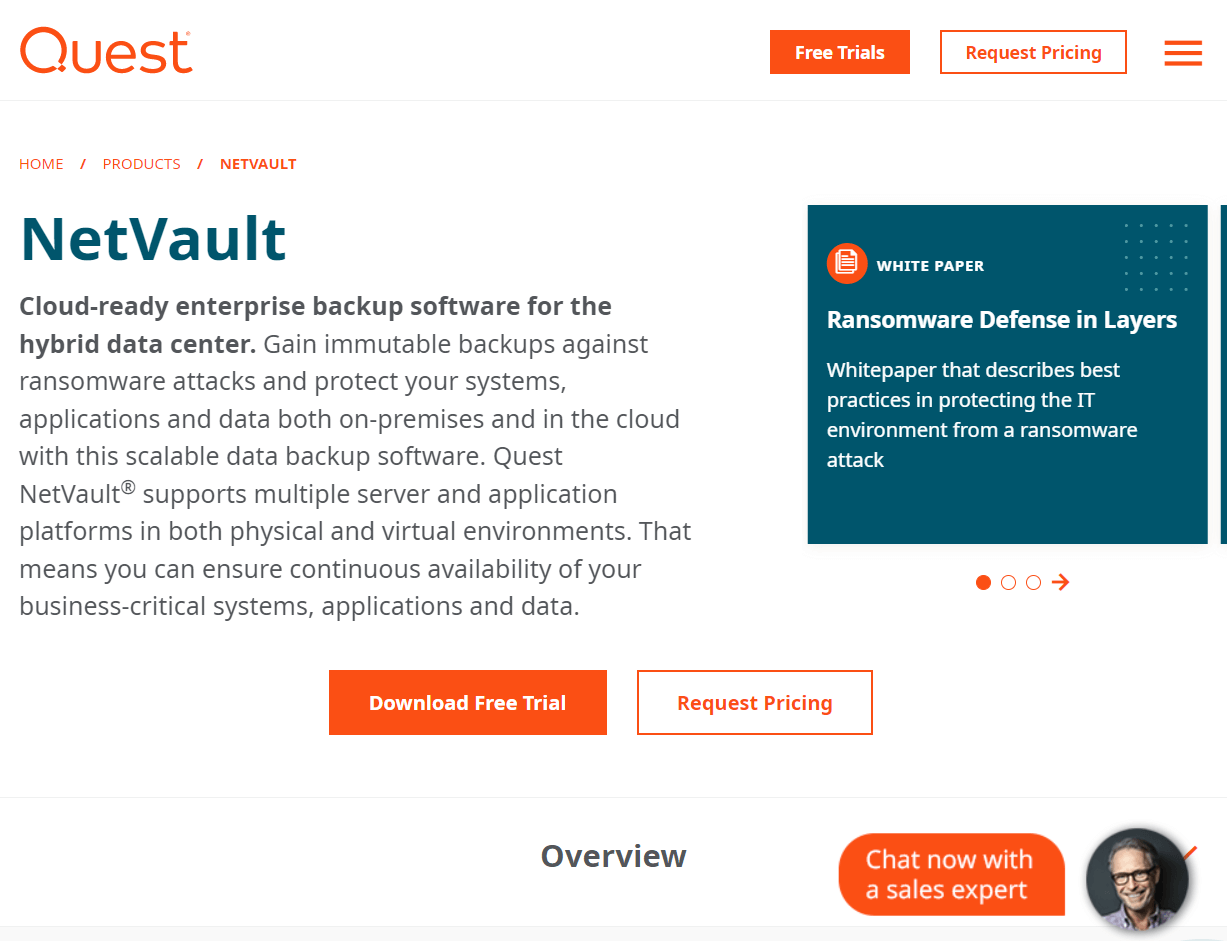This screenshot has height=941, width=1227.
Task: Select the first carousel dot
Action: [x=983, y=582]
